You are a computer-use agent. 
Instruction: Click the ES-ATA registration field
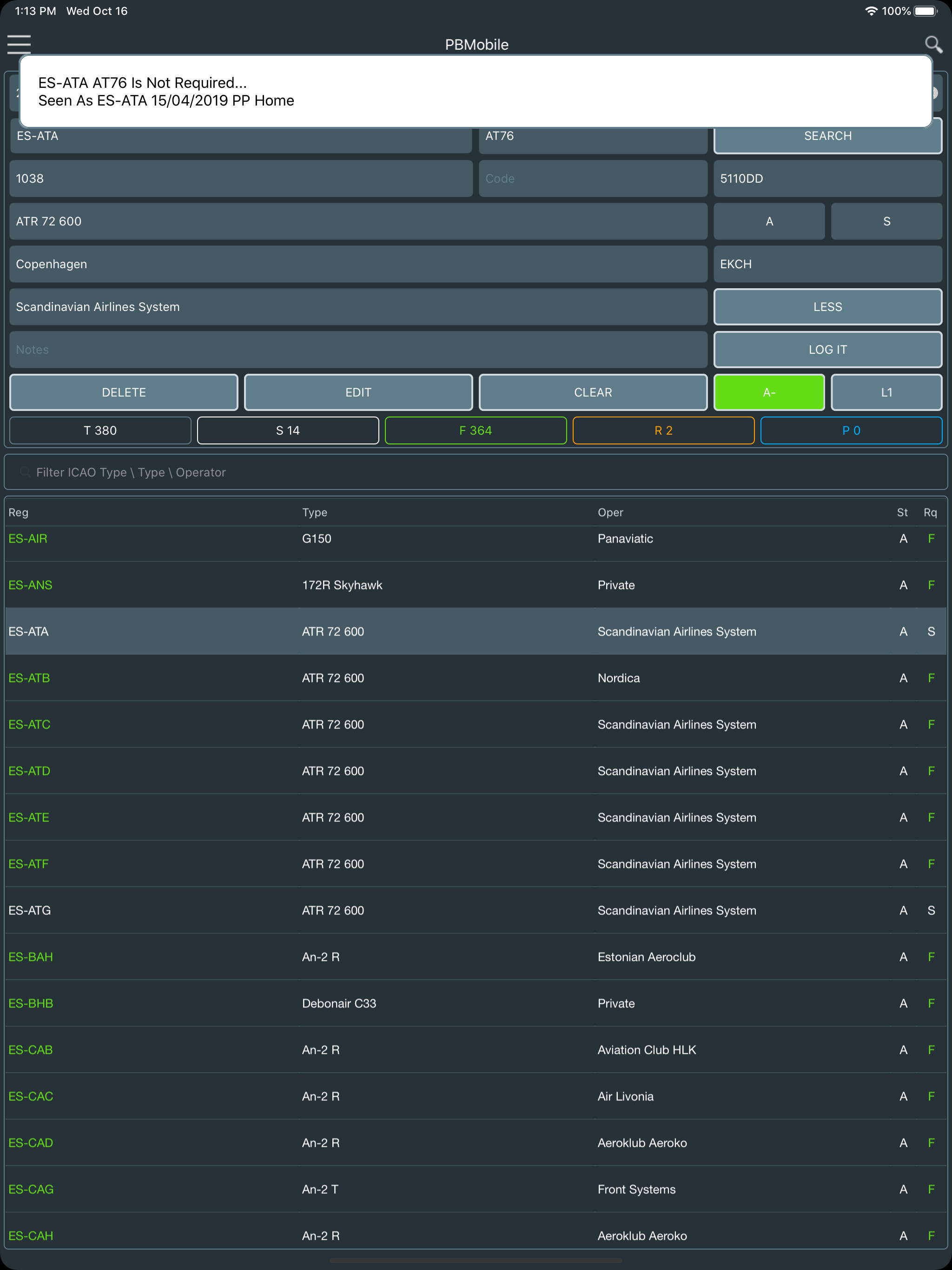pos(241,137)
